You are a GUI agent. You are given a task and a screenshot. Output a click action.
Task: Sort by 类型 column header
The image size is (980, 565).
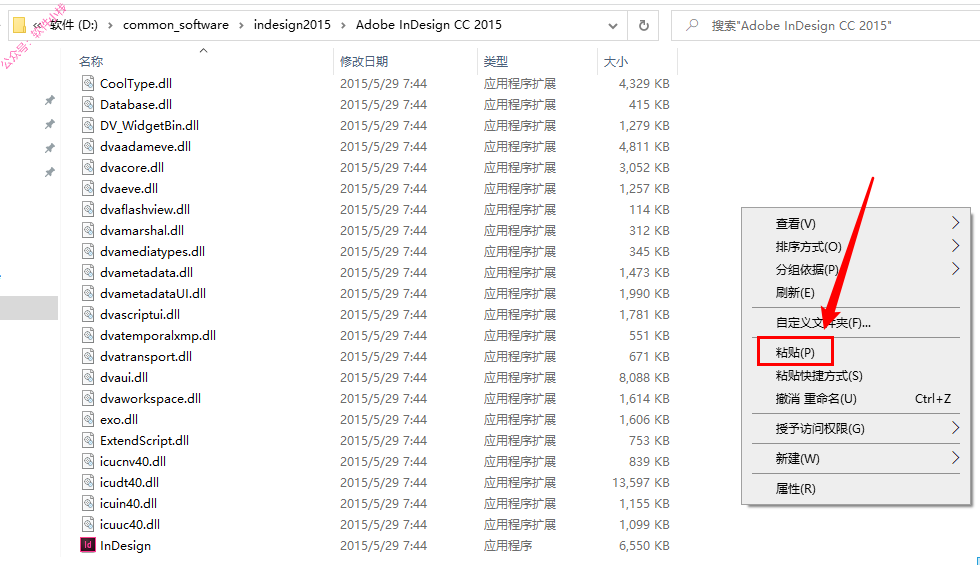tap(496, 61)
